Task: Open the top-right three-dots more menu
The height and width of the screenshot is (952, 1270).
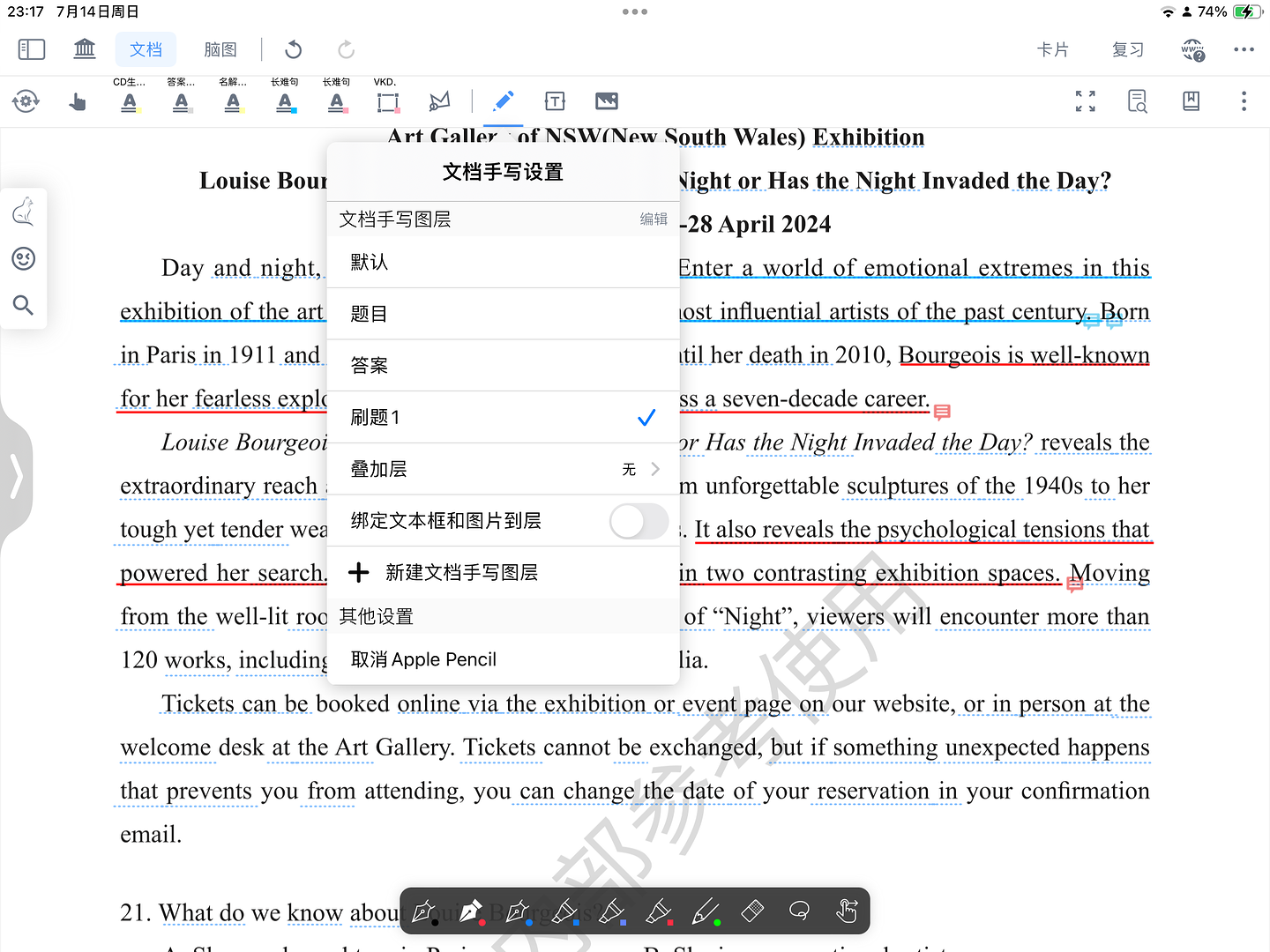Action: [x=1244, y=49]
